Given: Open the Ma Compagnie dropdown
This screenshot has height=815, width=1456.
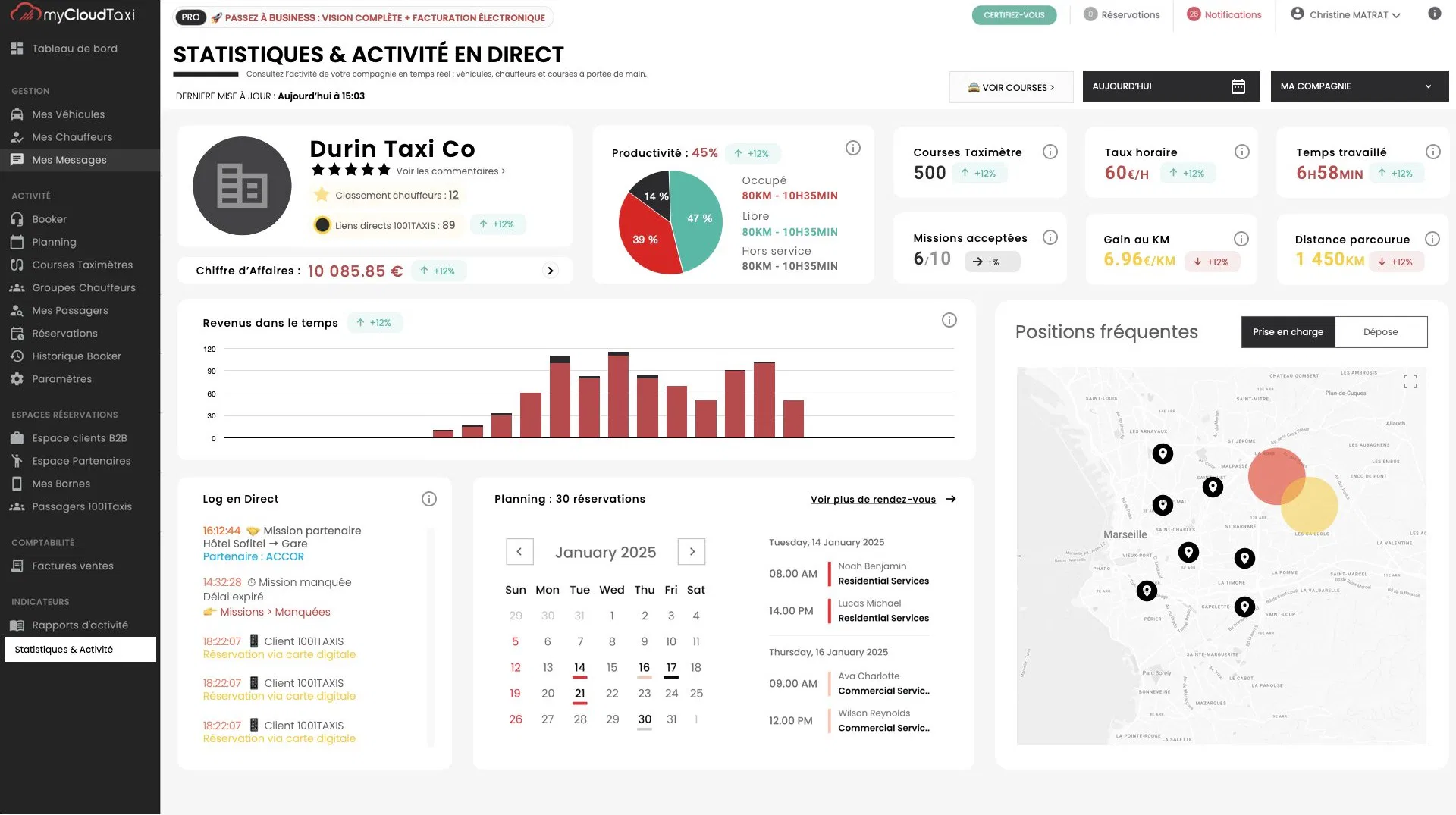Looking at the screenshot, I should 1360,86.
